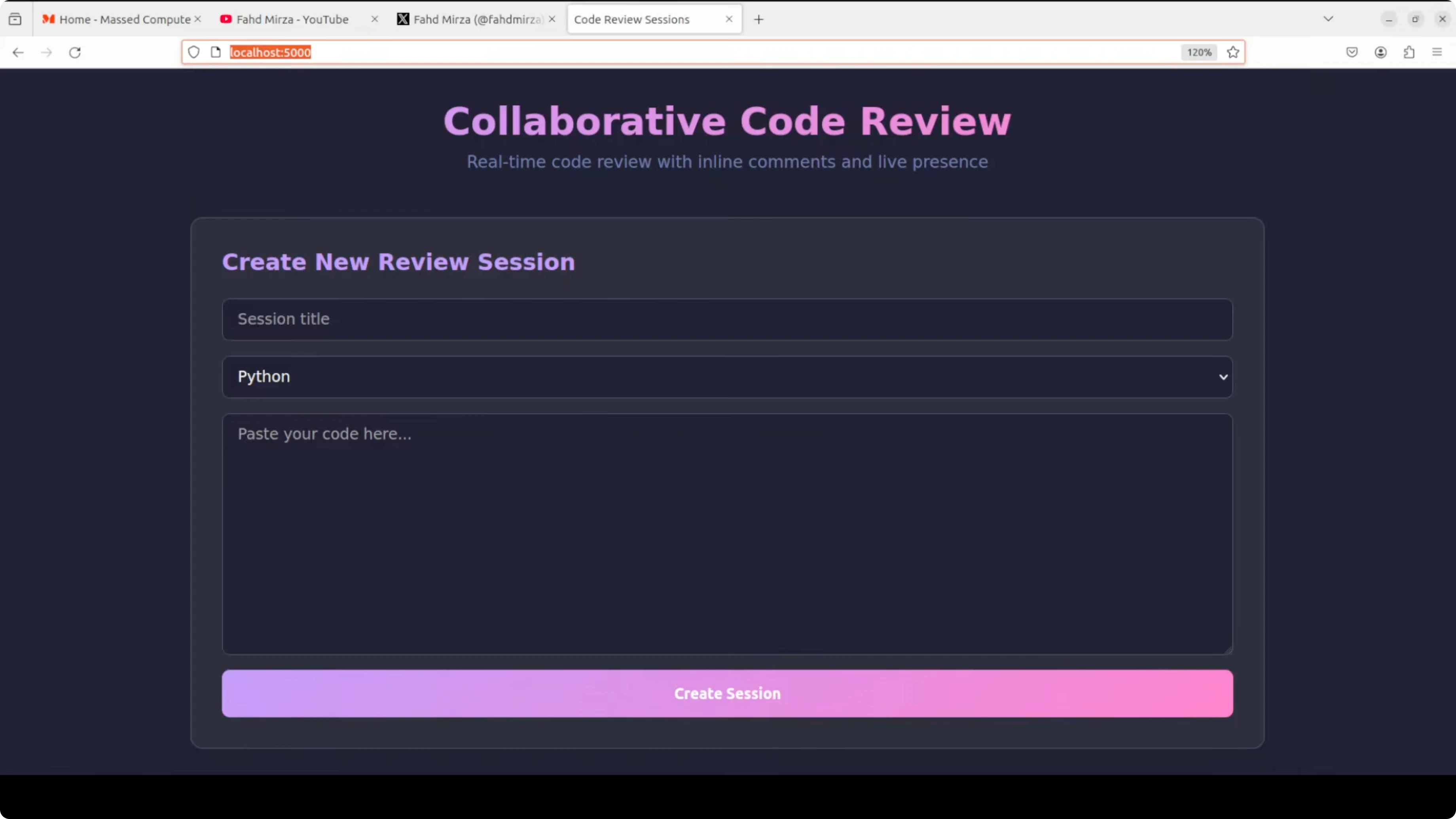Click the Session title input field
The image size is (1456, 819).
pos(727,319)
